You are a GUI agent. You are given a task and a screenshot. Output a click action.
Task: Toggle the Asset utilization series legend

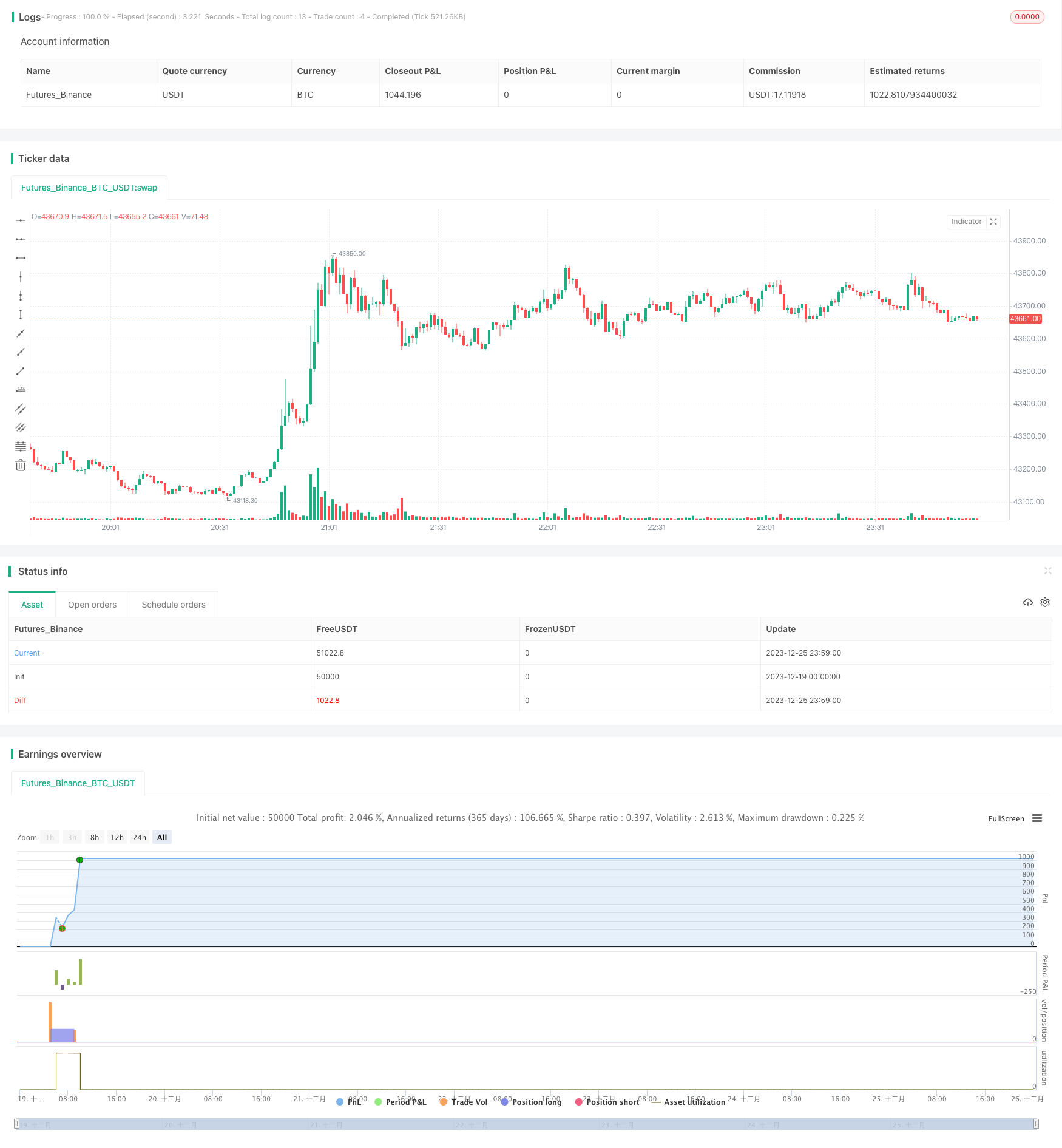pos(688,1102)
